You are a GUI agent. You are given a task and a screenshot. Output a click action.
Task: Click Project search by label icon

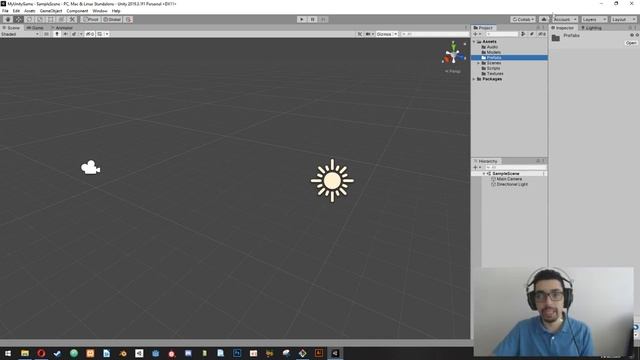click(x=531, y=34)
